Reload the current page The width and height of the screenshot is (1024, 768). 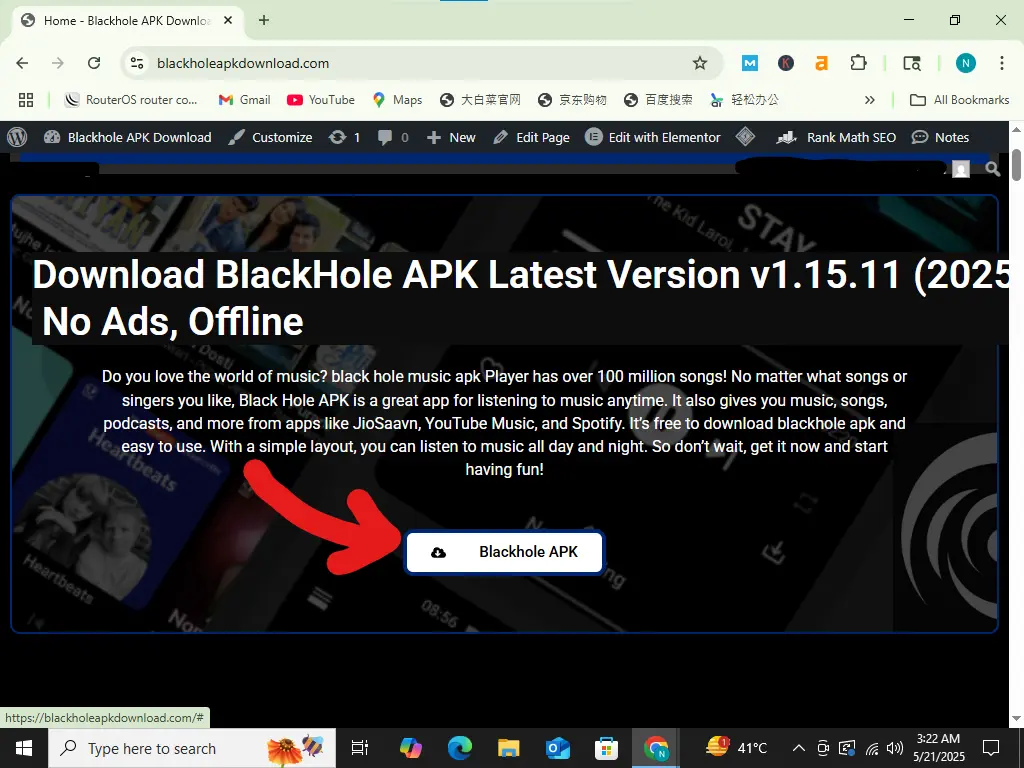pyautogui.click(x=94, y=63)
